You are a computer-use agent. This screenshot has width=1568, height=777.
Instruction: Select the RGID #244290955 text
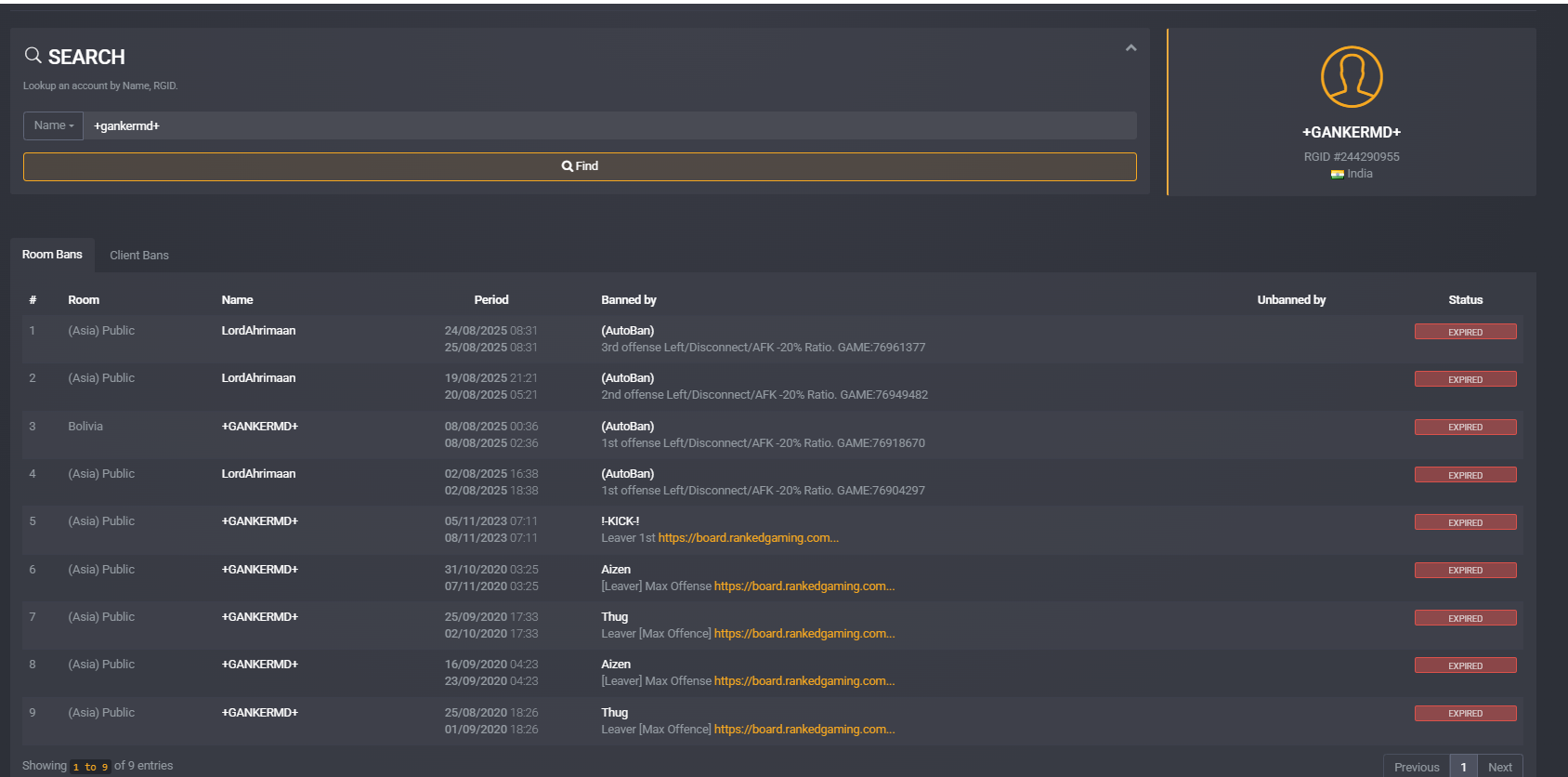[1352, 157]
